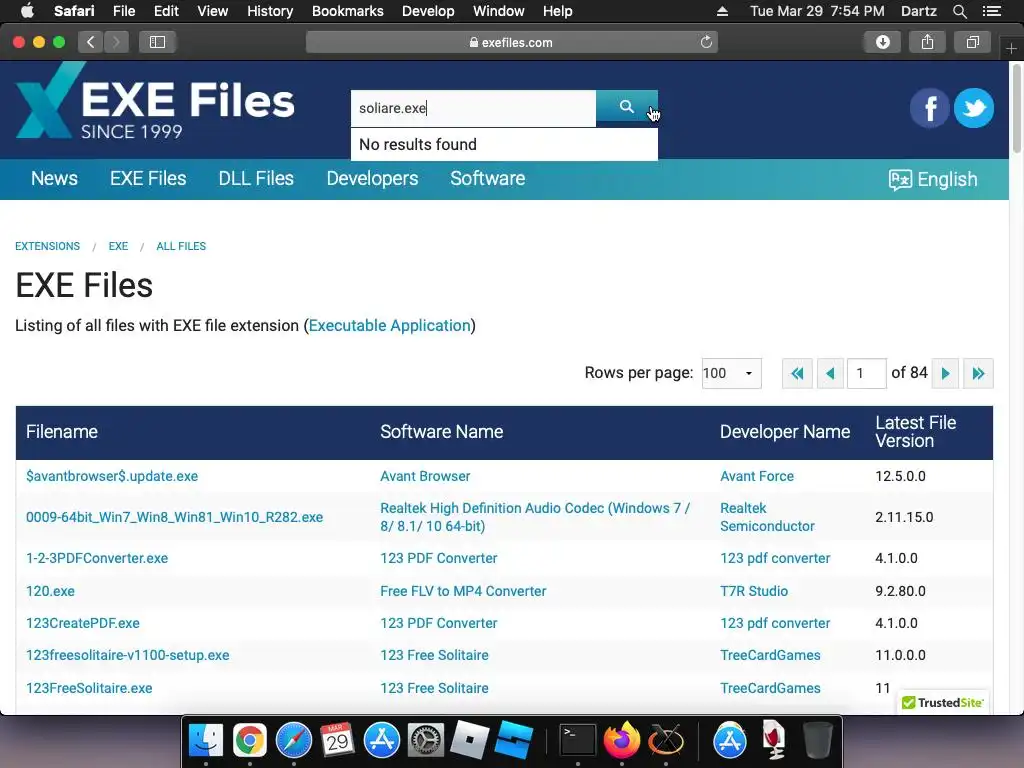1024x768 pixels.
Task: Open the Rows per page dropdown
Action: pyautogui.click(x=731, y=374)
